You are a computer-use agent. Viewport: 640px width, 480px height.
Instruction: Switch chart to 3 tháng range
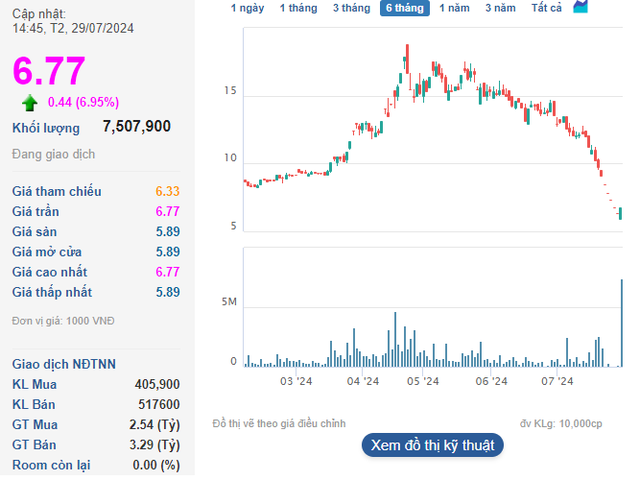click(x=351, y=8)
